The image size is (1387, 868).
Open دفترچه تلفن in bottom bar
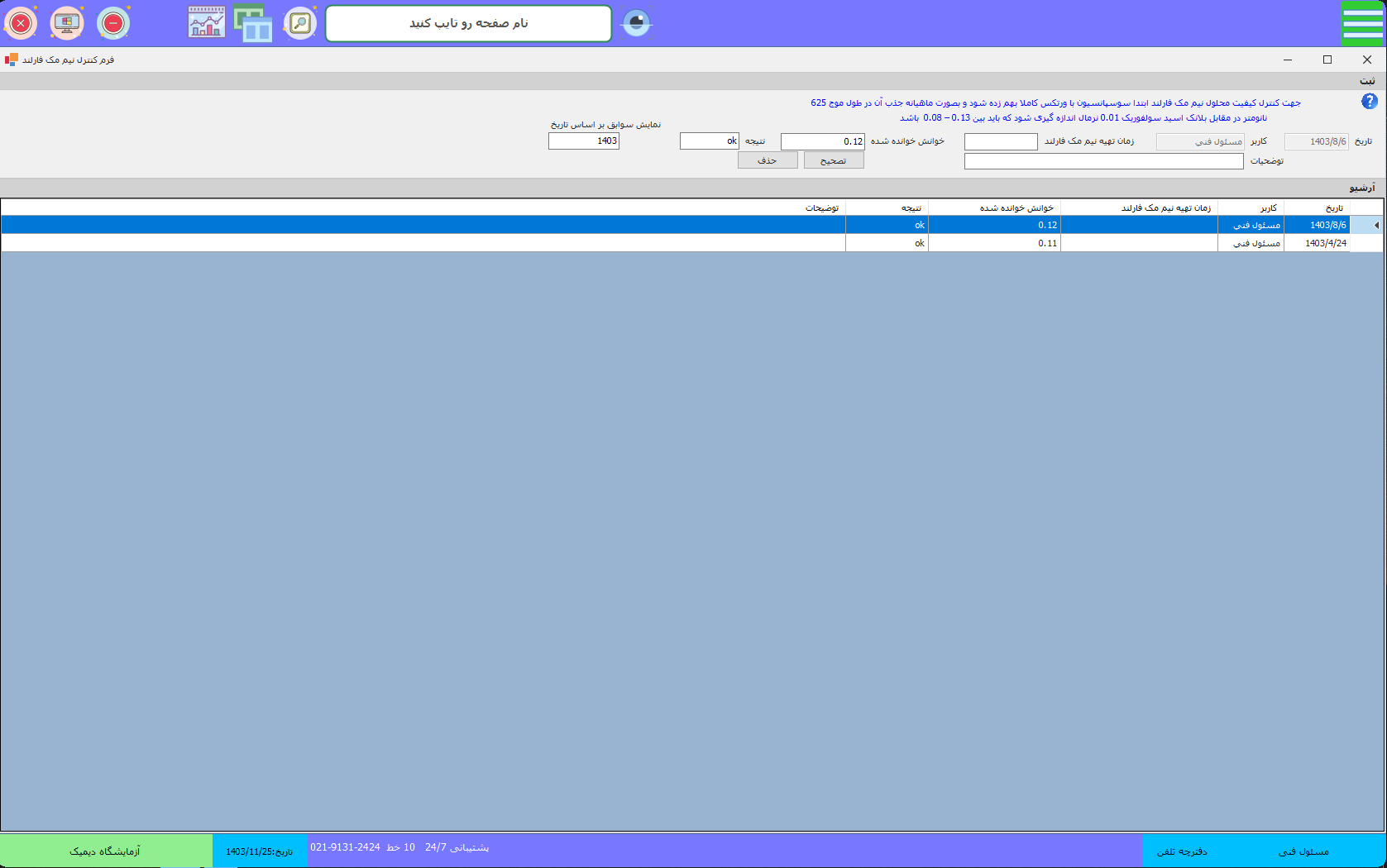1182,851
